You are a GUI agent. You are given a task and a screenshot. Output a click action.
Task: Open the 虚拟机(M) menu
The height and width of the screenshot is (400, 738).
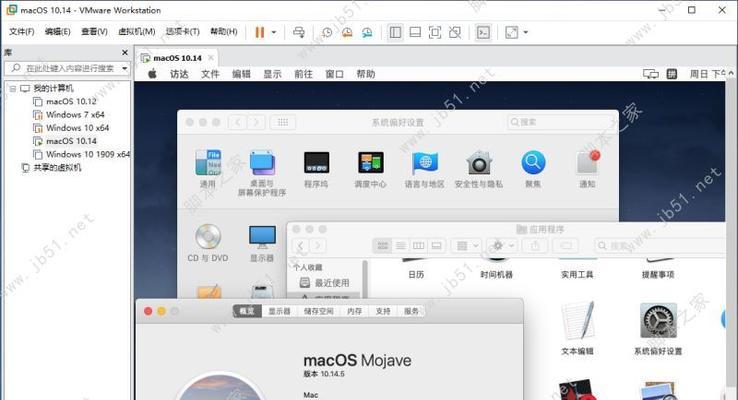coord(136,32)
